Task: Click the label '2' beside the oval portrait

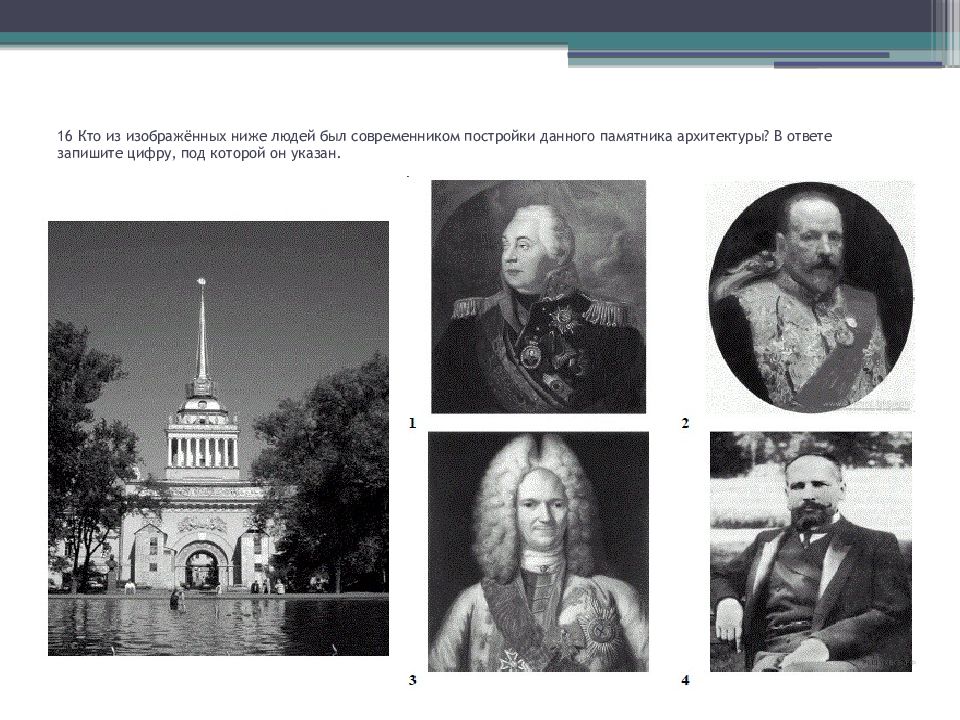Action: tap(685, 423)
